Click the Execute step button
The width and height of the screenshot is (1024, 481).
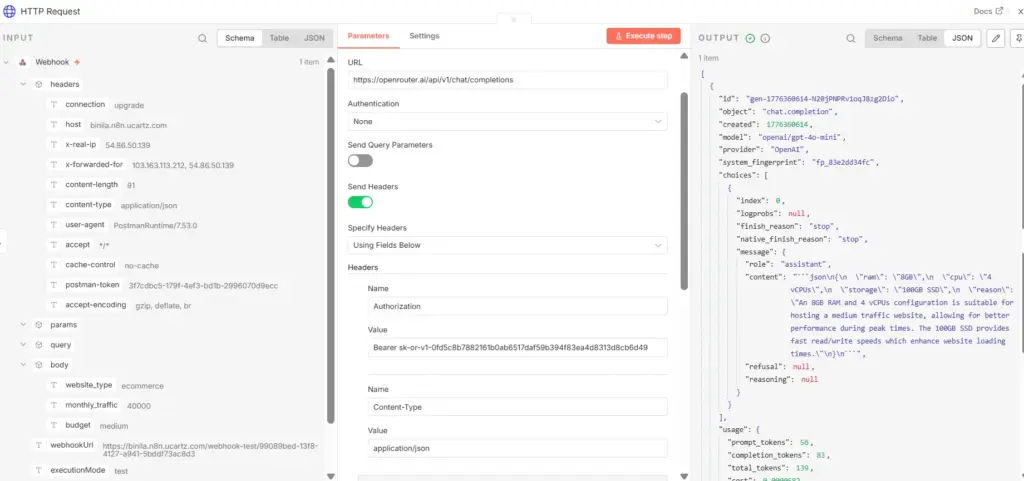point(643,37)
